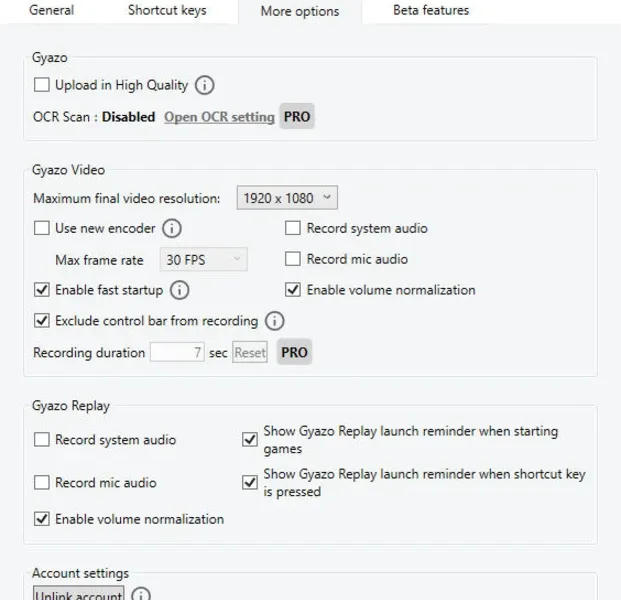This screenshot has height=600, width=621.
Task: Open the Shortcut keys tab
Action: [x=167, y=10]
